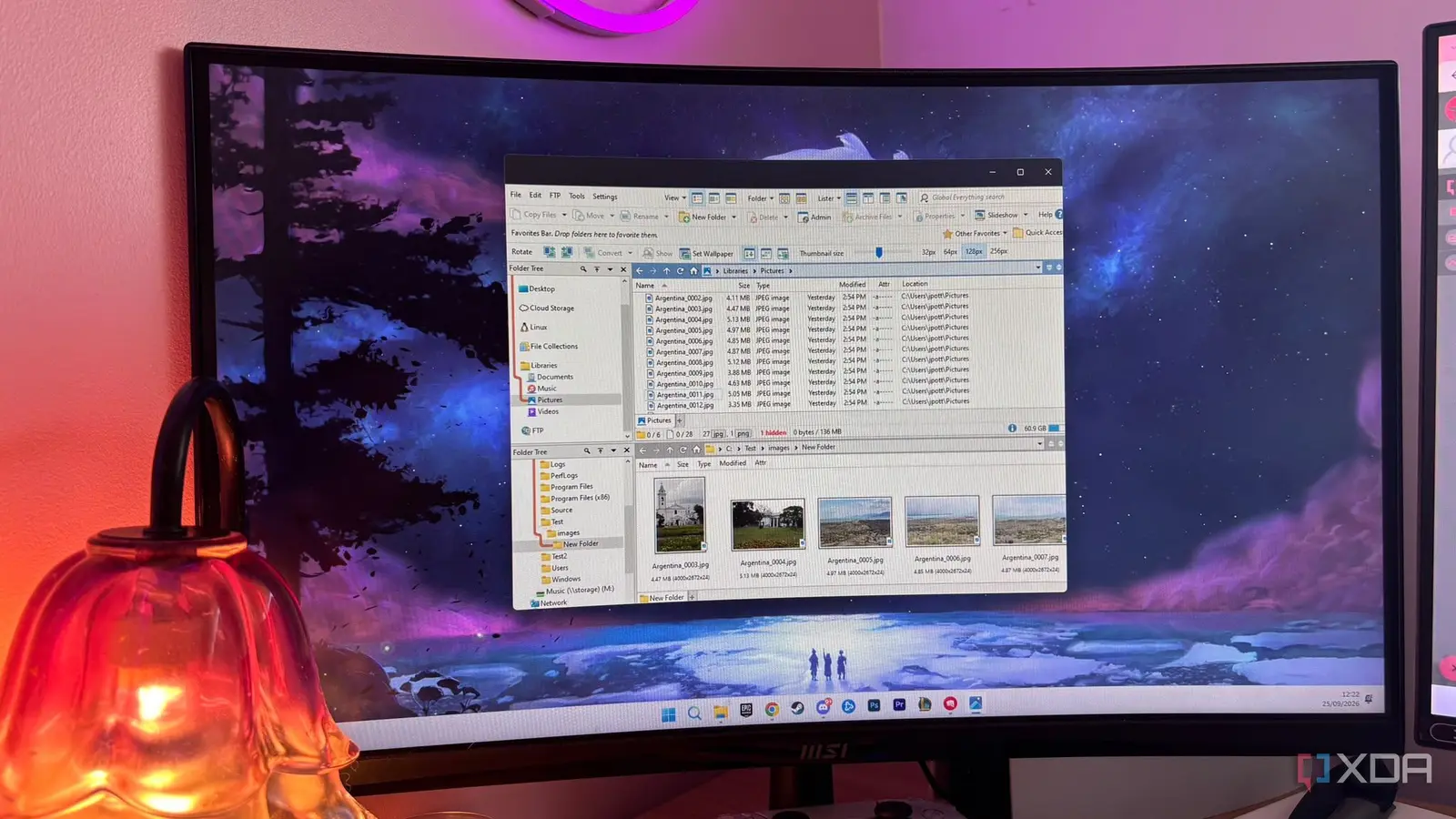Add a new tab beside the Pictures tab
1456x819 pixels.
(680, 420)
